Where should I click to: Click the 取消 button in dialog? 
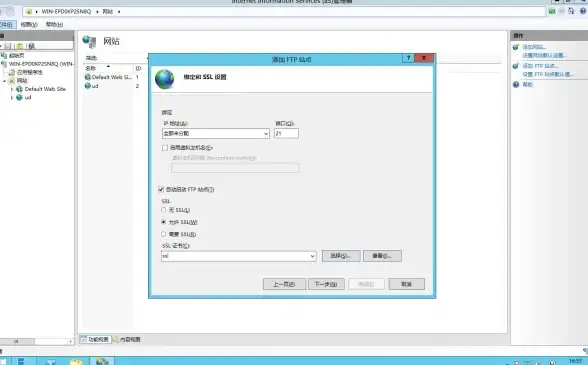pyautogui.click(x=406, y=284)
